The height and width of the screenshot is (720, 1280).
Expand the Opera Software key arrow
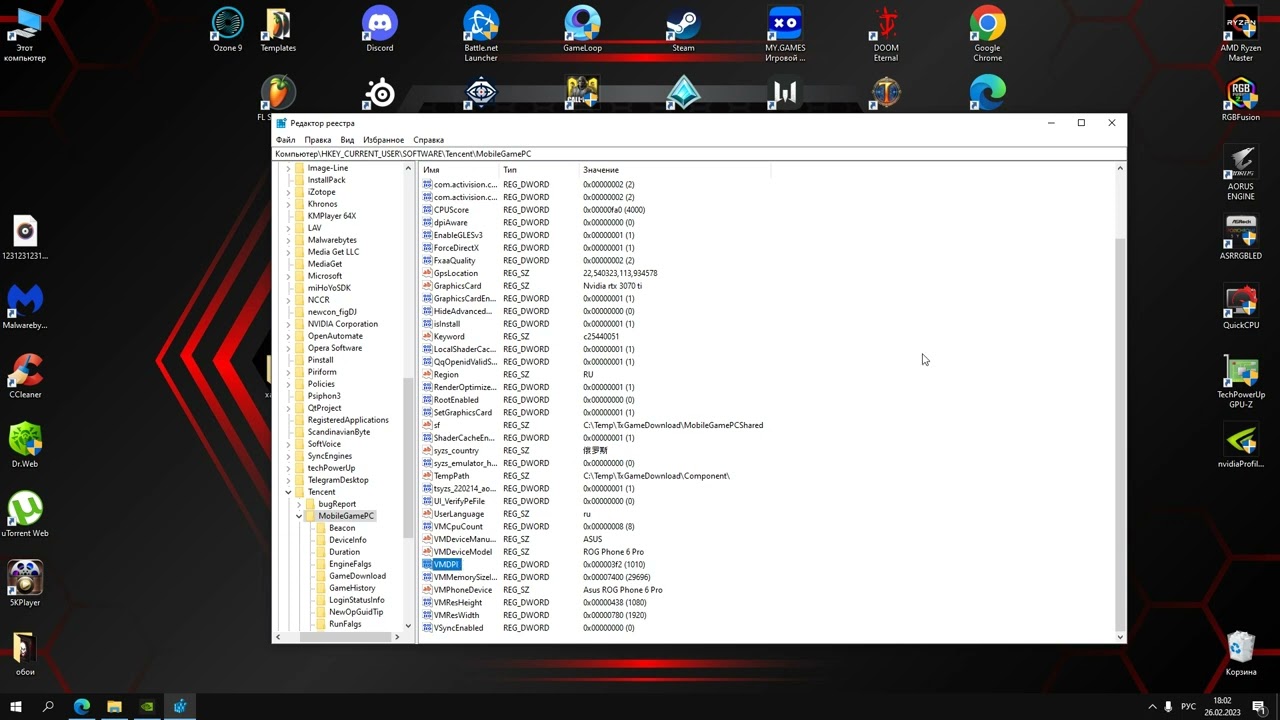click(289, 348)
